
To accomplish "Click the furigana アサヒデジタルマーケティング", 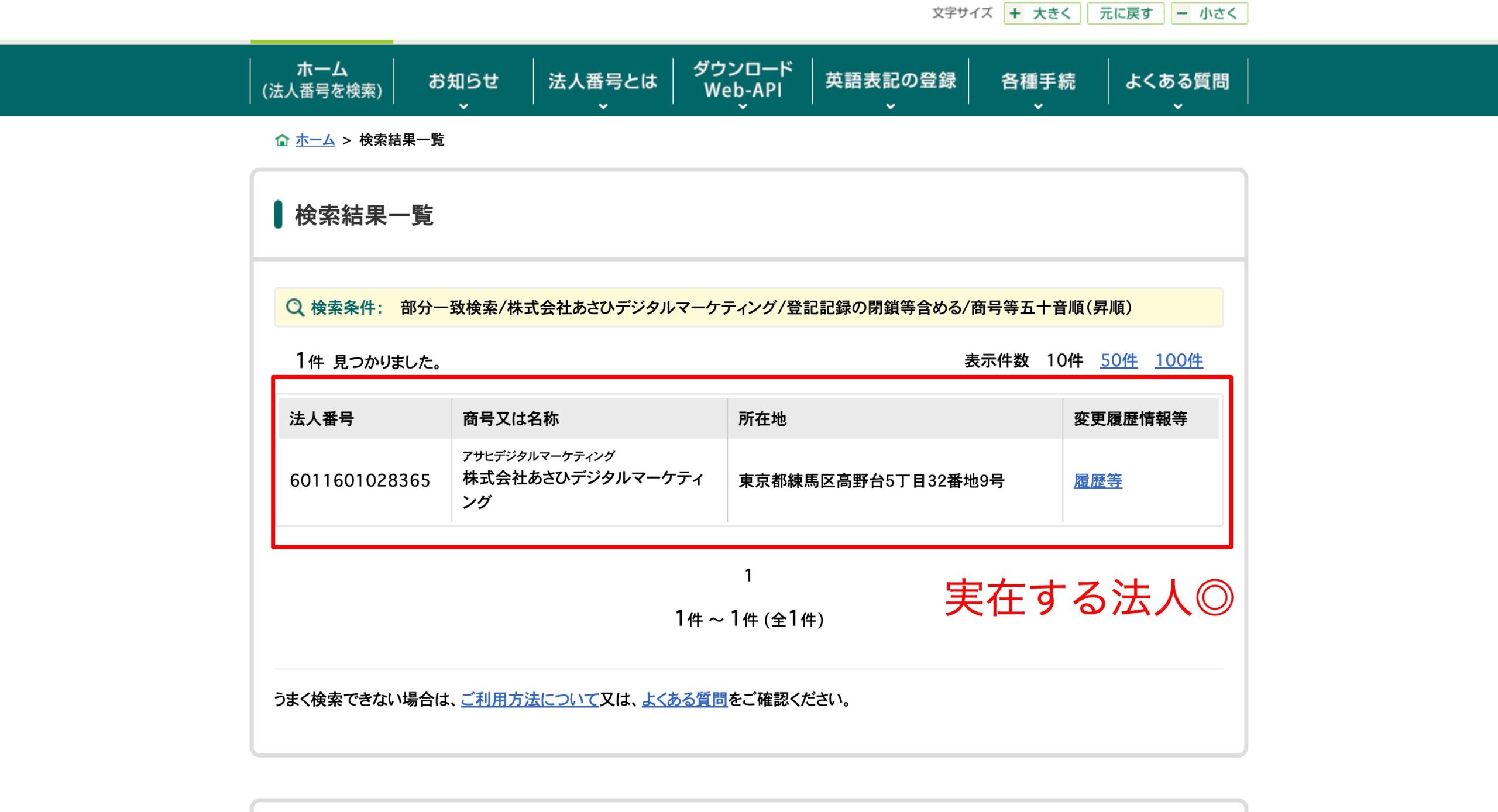I will 538,456.
